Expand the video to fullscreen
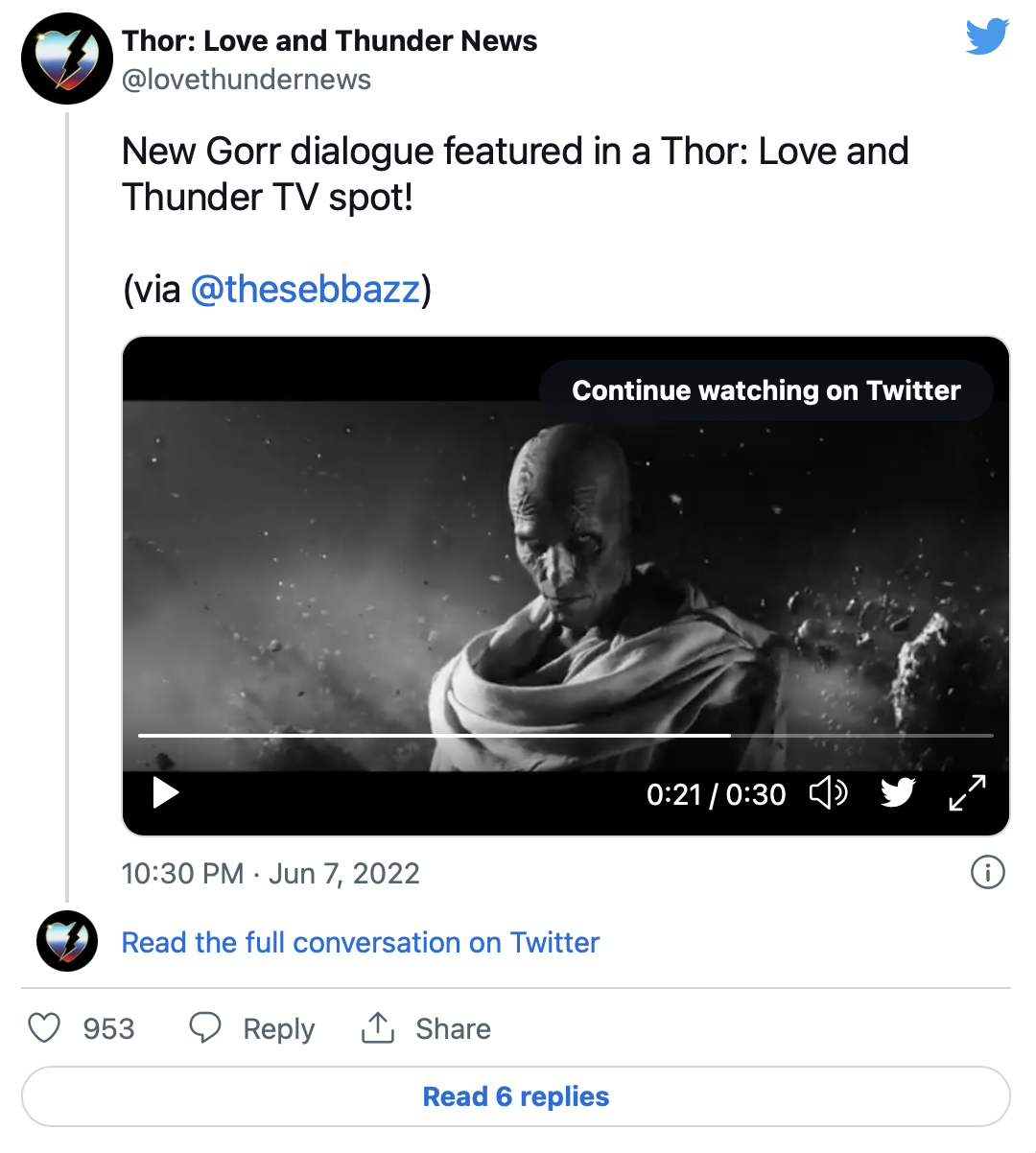Image resolution: width=1036 pixels, height=1153 pixels. [967, 793]
